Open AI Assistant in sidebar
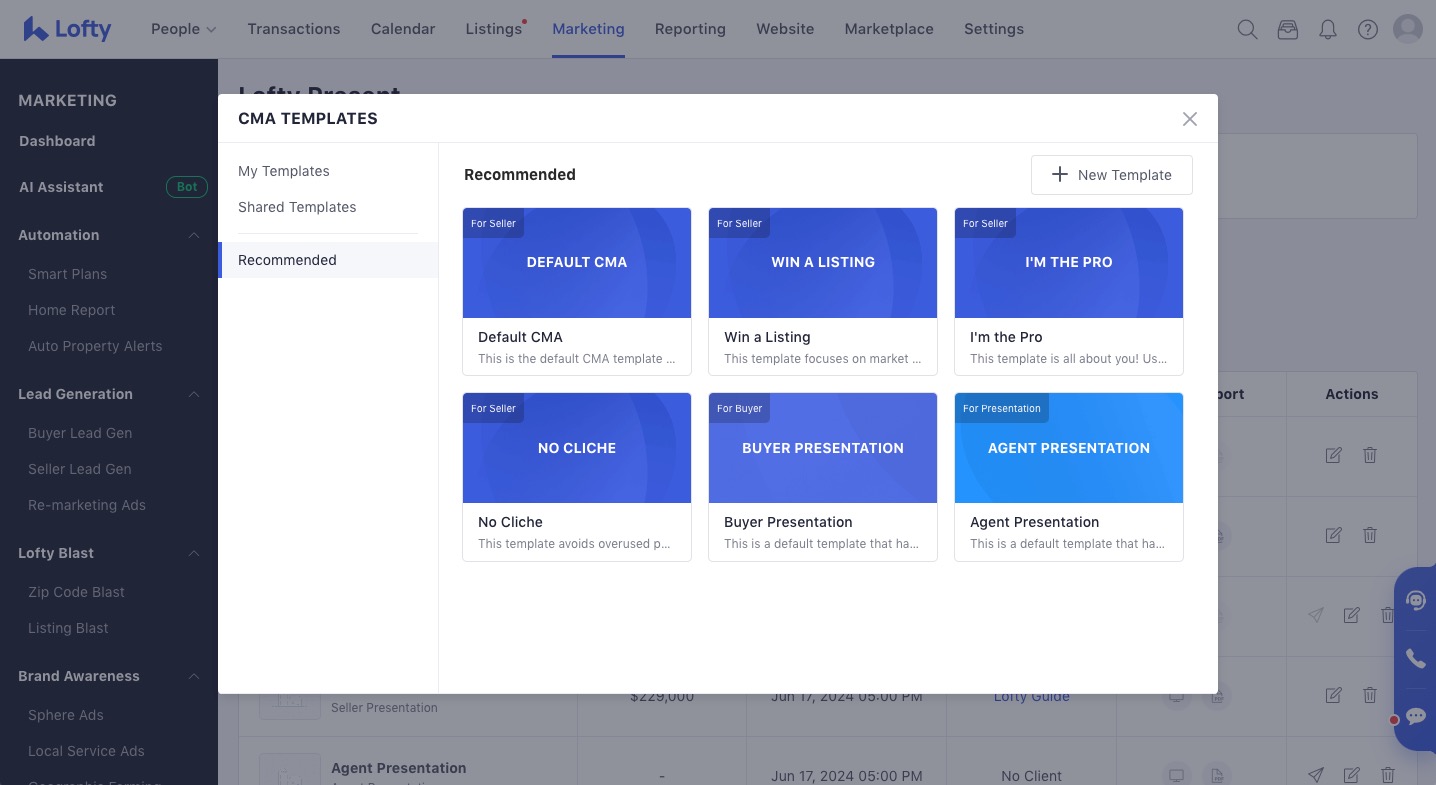The image size is (1436, 785). coord(61,187)
